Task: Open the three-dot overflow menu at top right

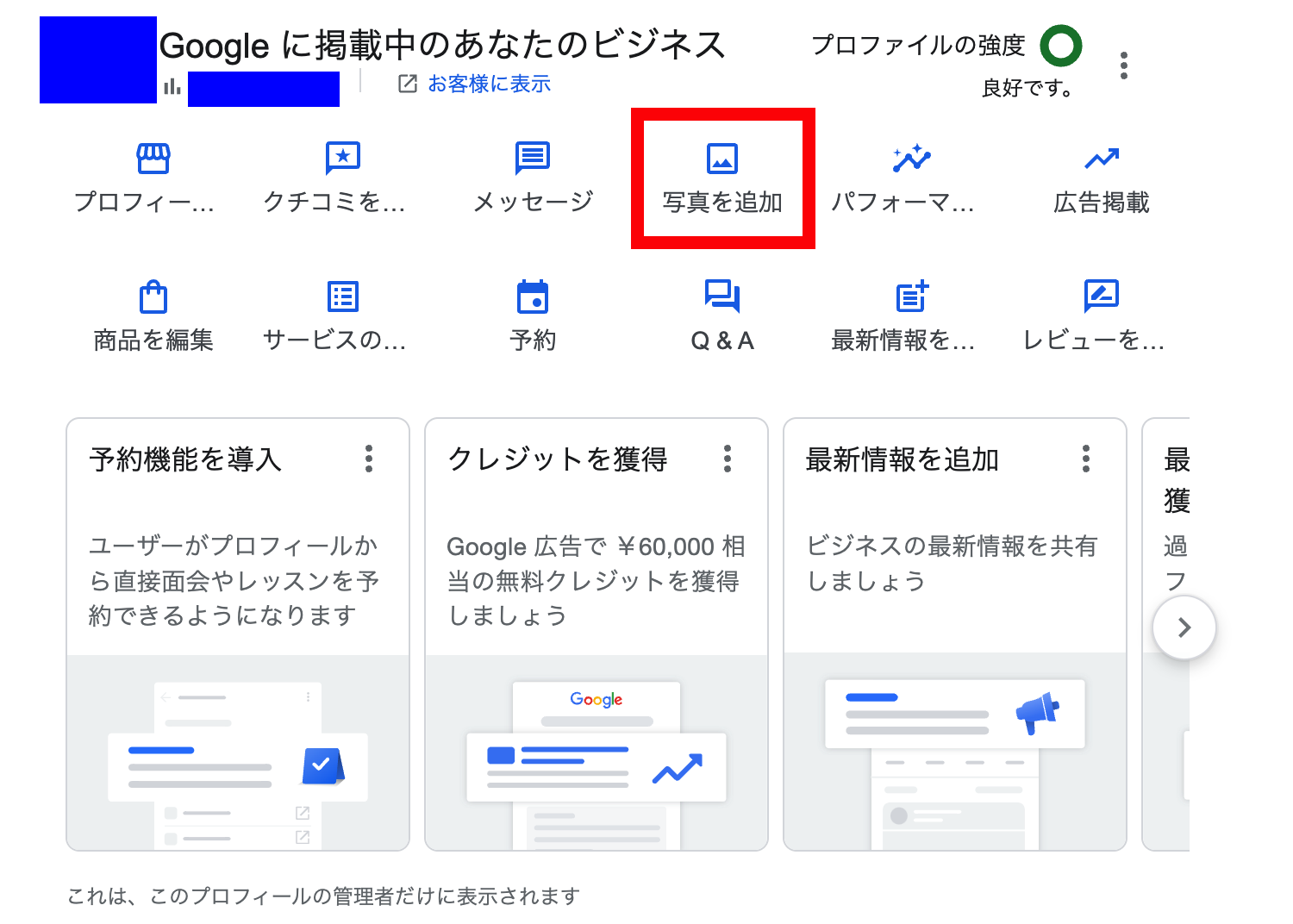Action: click(1124, 64)
